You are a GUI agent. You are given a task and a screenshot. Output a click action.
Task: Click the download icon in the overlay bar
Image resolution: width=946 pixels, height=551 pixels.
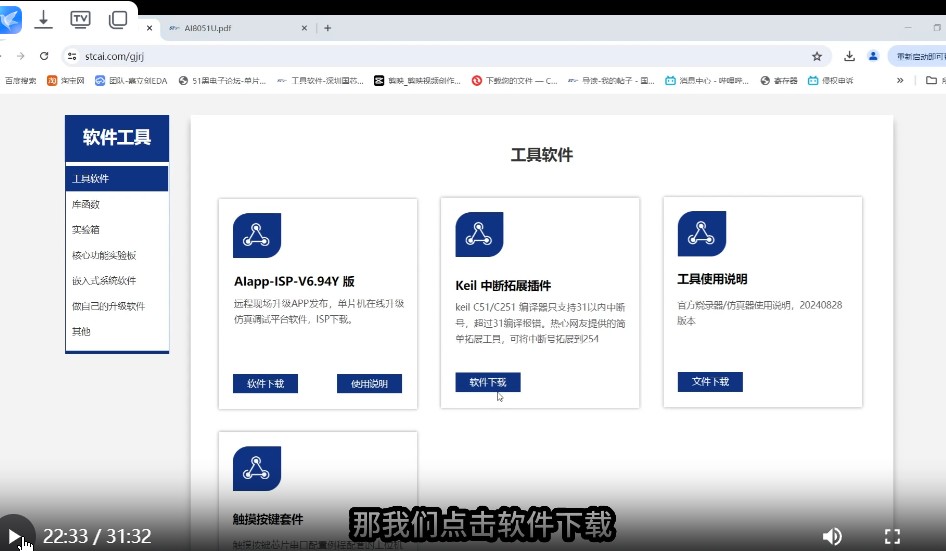pos(43,19)
